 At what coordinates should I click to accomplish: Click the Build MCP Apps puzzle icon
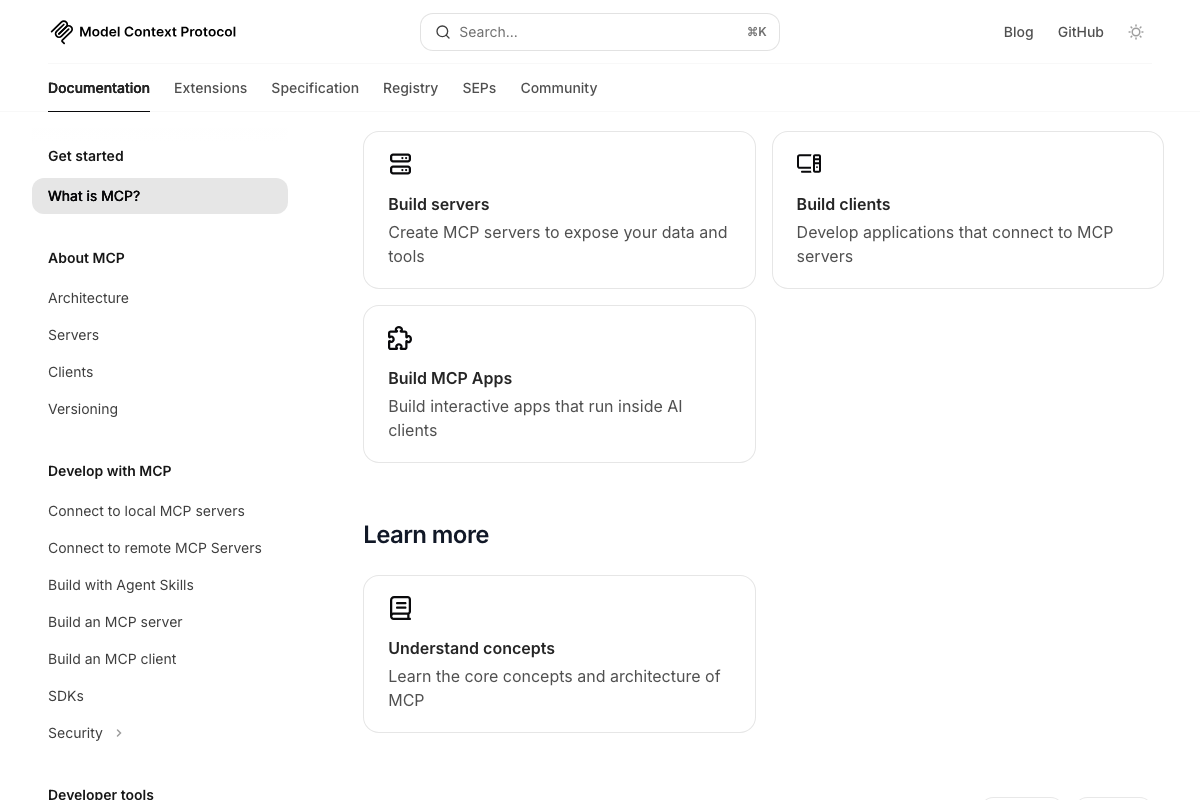tap(400, 338)
